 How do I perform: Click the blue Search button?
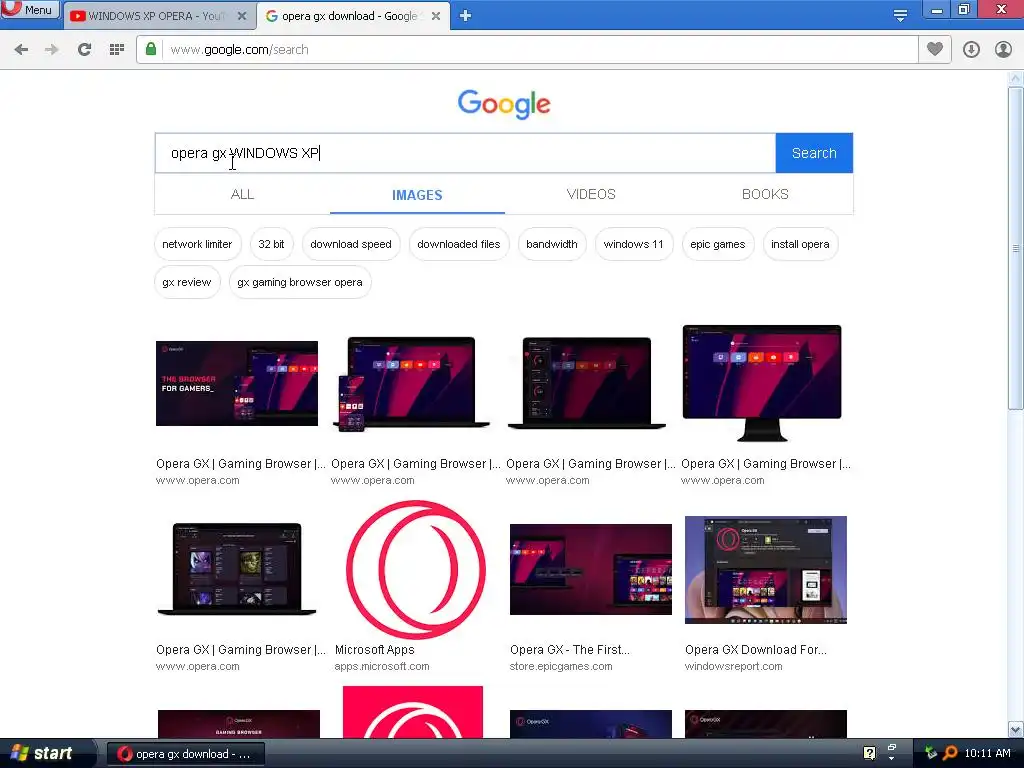[x=814, y=153]
